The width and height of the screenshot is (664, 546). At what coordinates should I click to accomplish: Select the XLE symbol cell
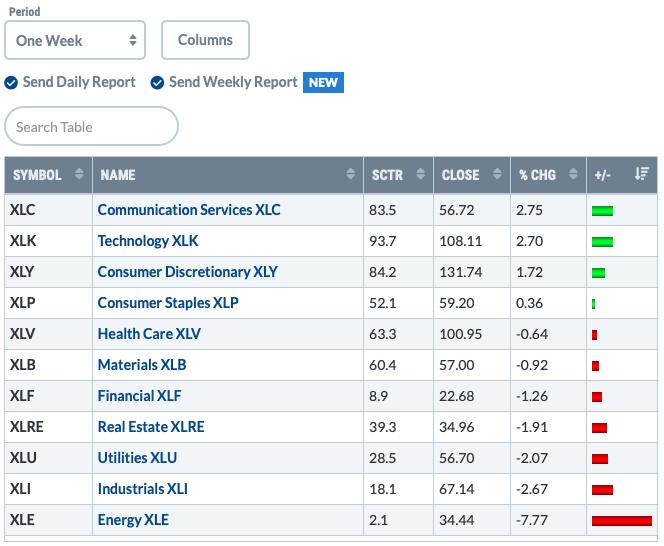[48, 519]
